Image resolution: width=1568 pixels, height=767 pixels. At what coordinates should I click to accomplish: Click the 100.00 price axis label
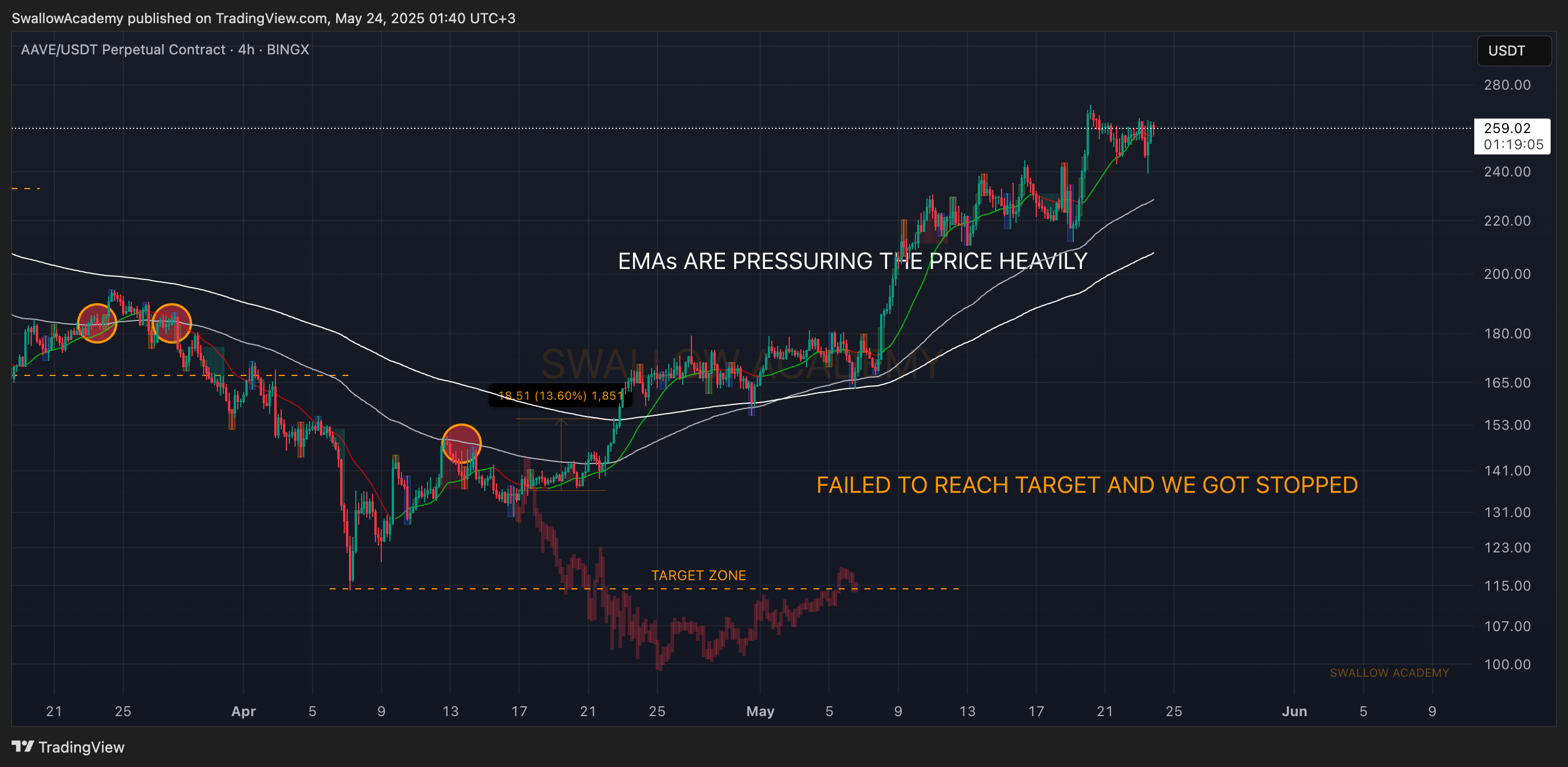coord(1507,665)
